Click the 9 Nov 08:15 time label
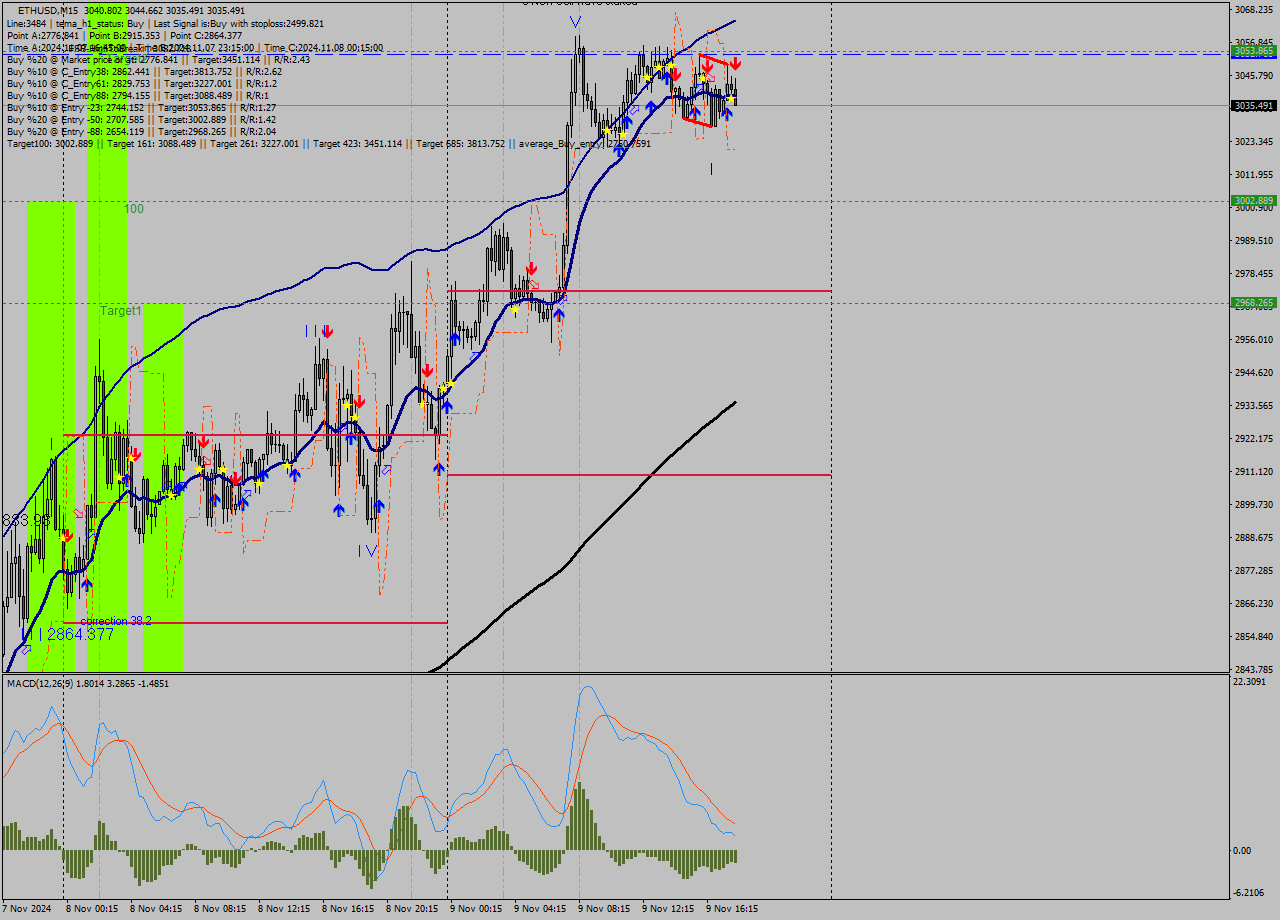Screen dimensions: 1280x920 click(x=604, y=909)
